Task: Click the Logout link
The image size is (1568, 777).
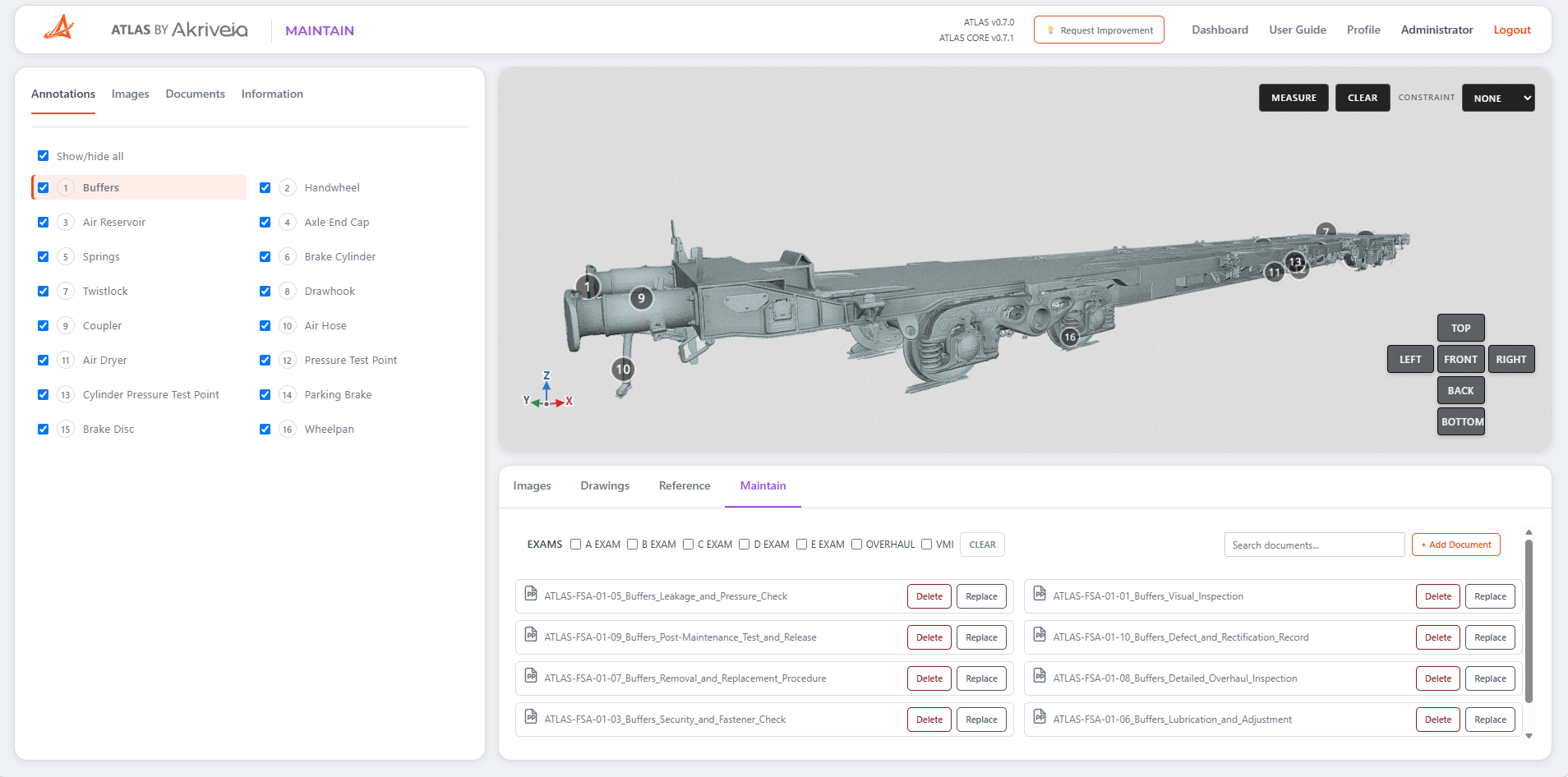Action: [x=1512, y=30]
